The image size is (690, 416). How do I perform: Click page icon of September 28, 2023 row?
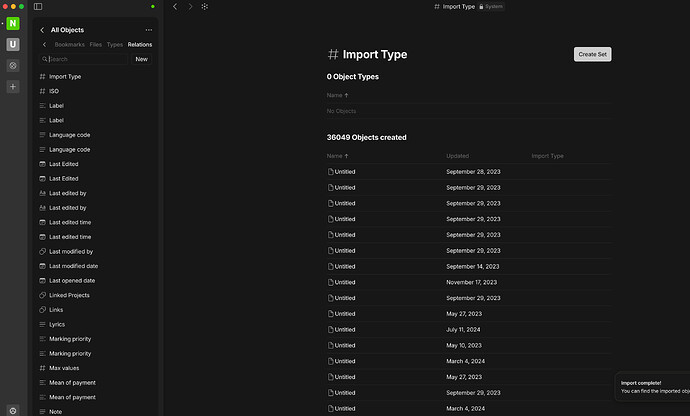click(x=330, y=172)
